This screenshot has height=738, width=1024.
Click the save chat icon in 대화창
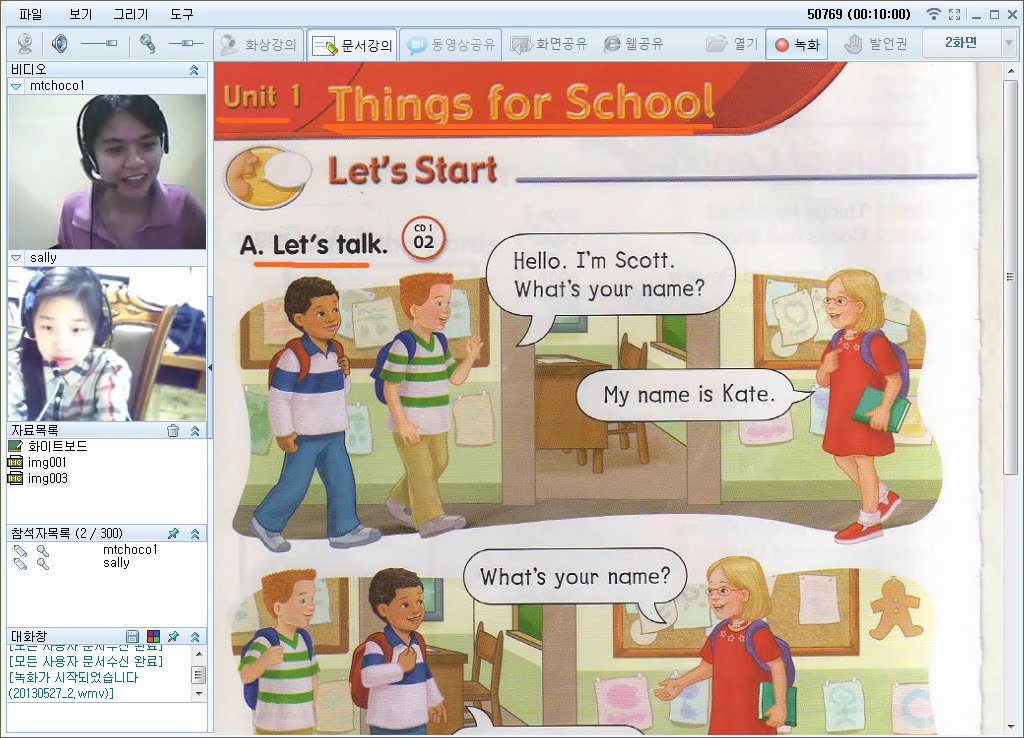[132, 636]
